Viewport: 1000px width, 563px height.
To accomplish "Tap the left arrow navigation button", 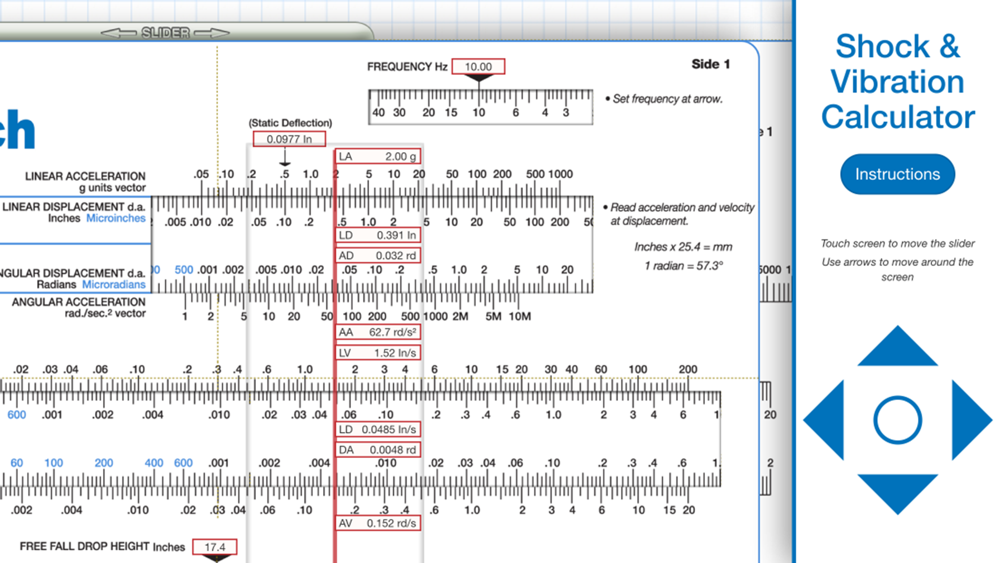I will coord(823,420).
